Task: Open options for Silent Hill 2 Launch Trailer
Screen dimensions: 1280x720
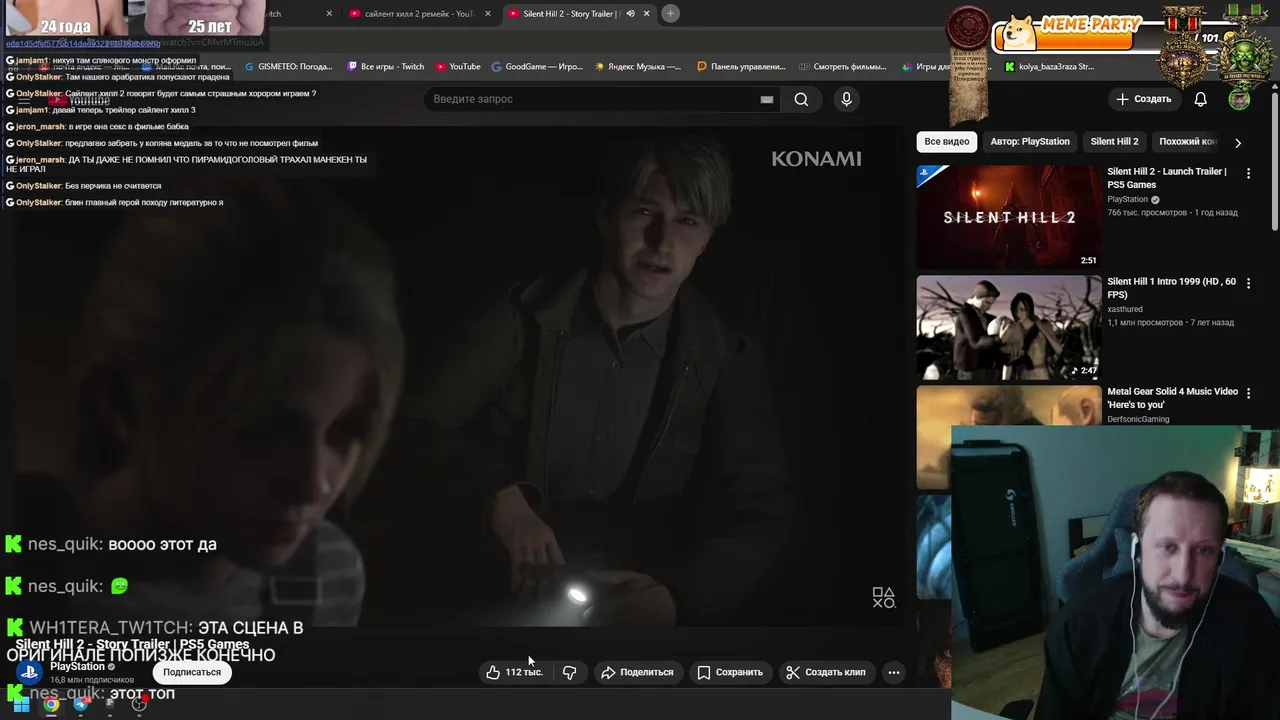Action: click(x=1248, y=173)
